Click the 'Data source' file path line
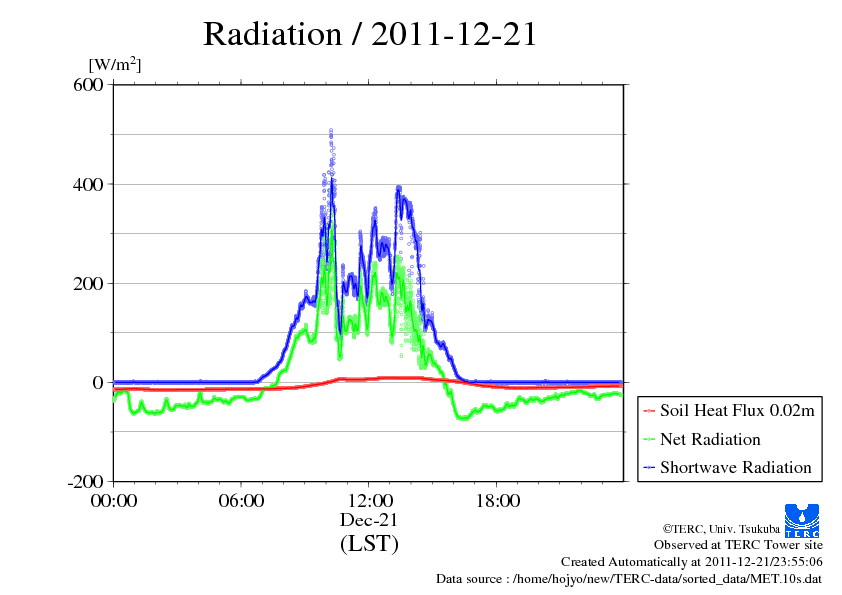The width and height of the screenshot is (842, 595). pyautogui.click(x=629, y=579)
